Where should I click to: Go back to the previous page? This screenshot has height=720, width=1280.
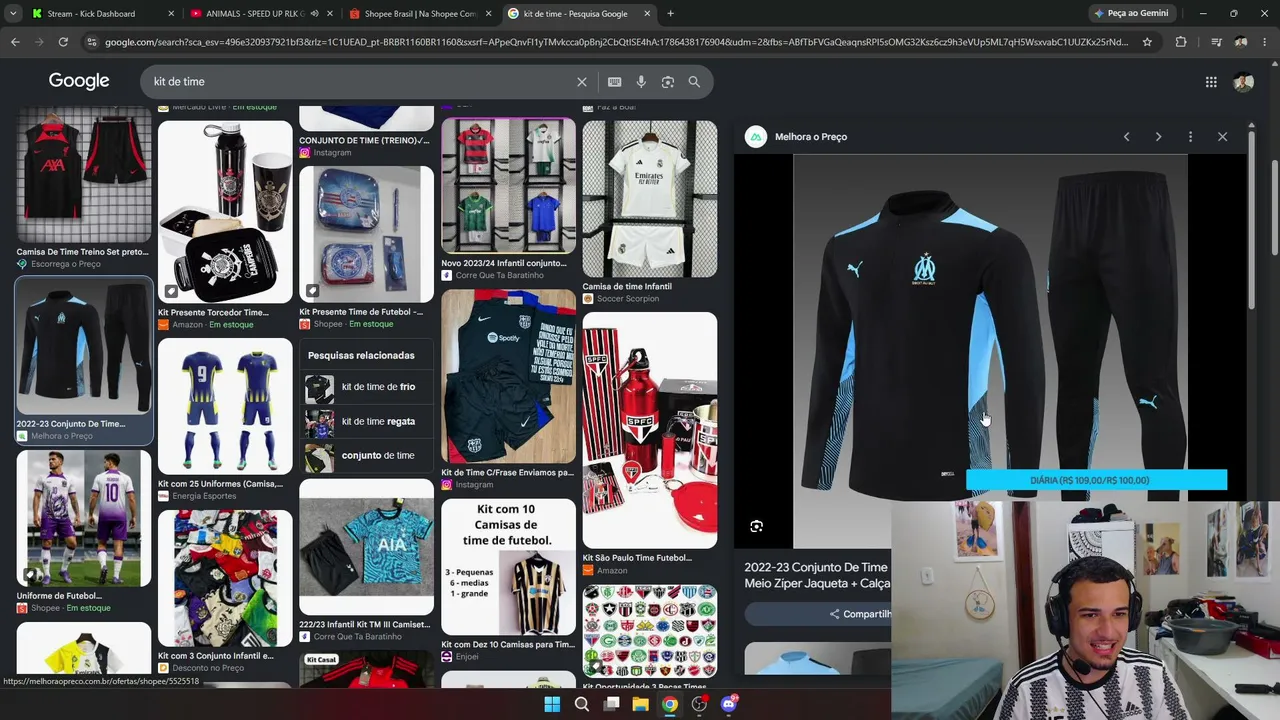tap(15, 42)
